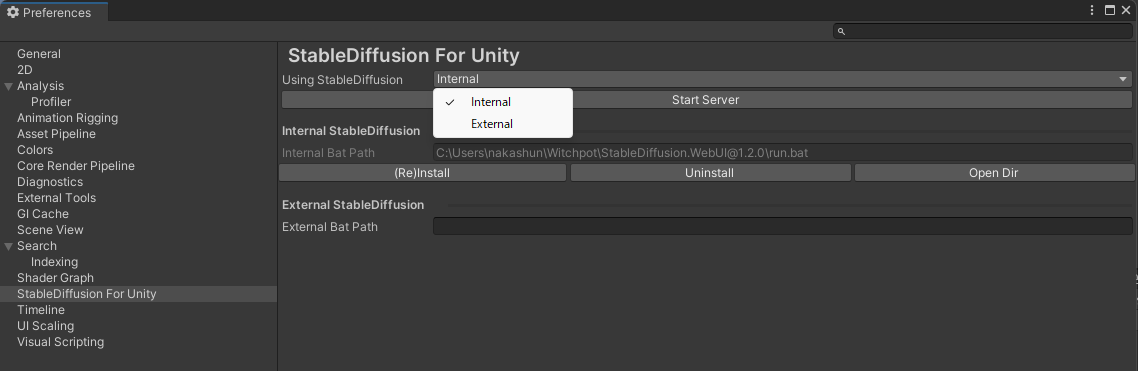Open the Preferences window kebab menu
Viewport: 1138px width, 371px height.
coord(1092,10)
